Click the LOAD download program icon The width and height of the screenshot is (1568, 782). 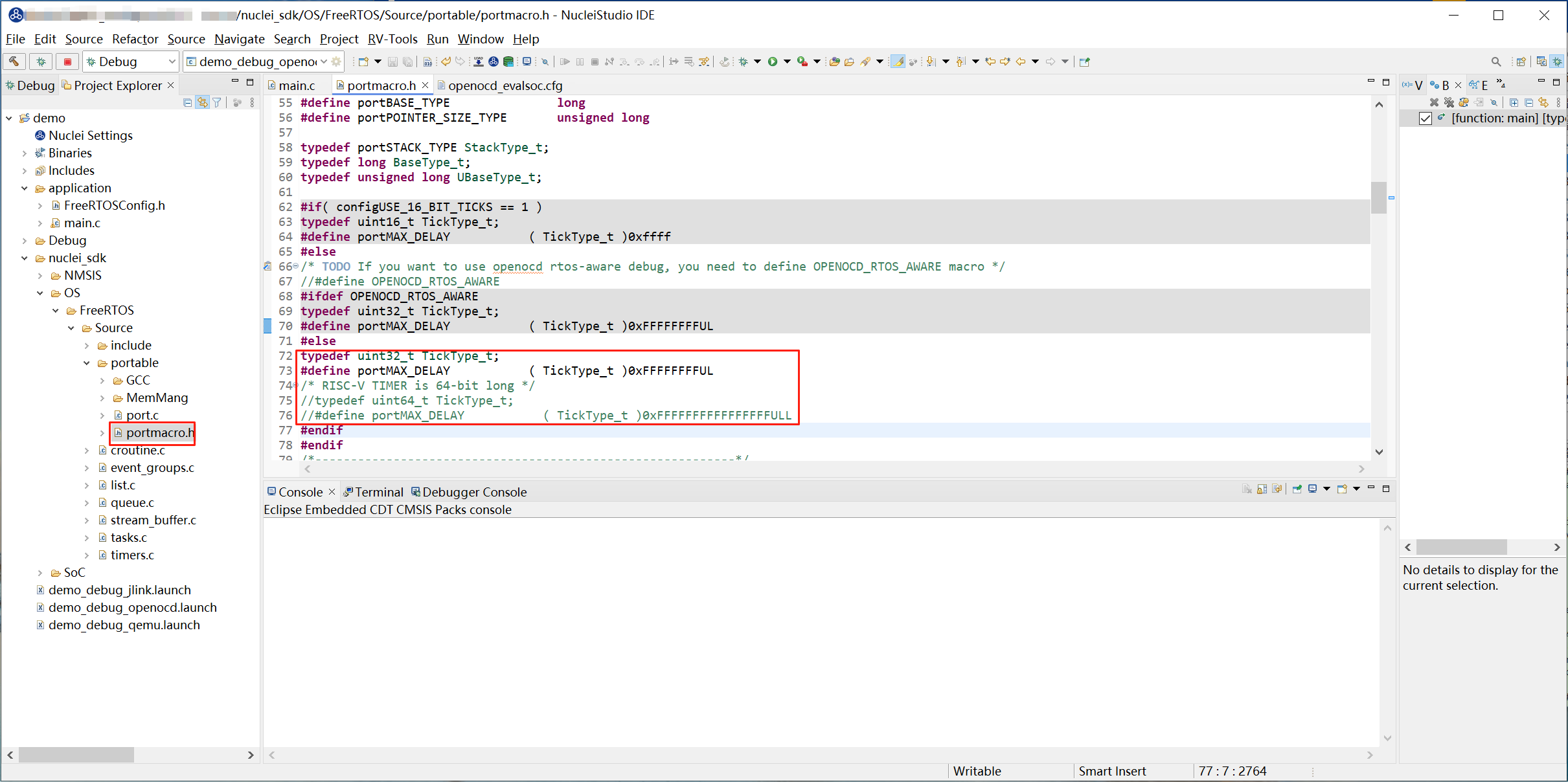click(479, 61)
